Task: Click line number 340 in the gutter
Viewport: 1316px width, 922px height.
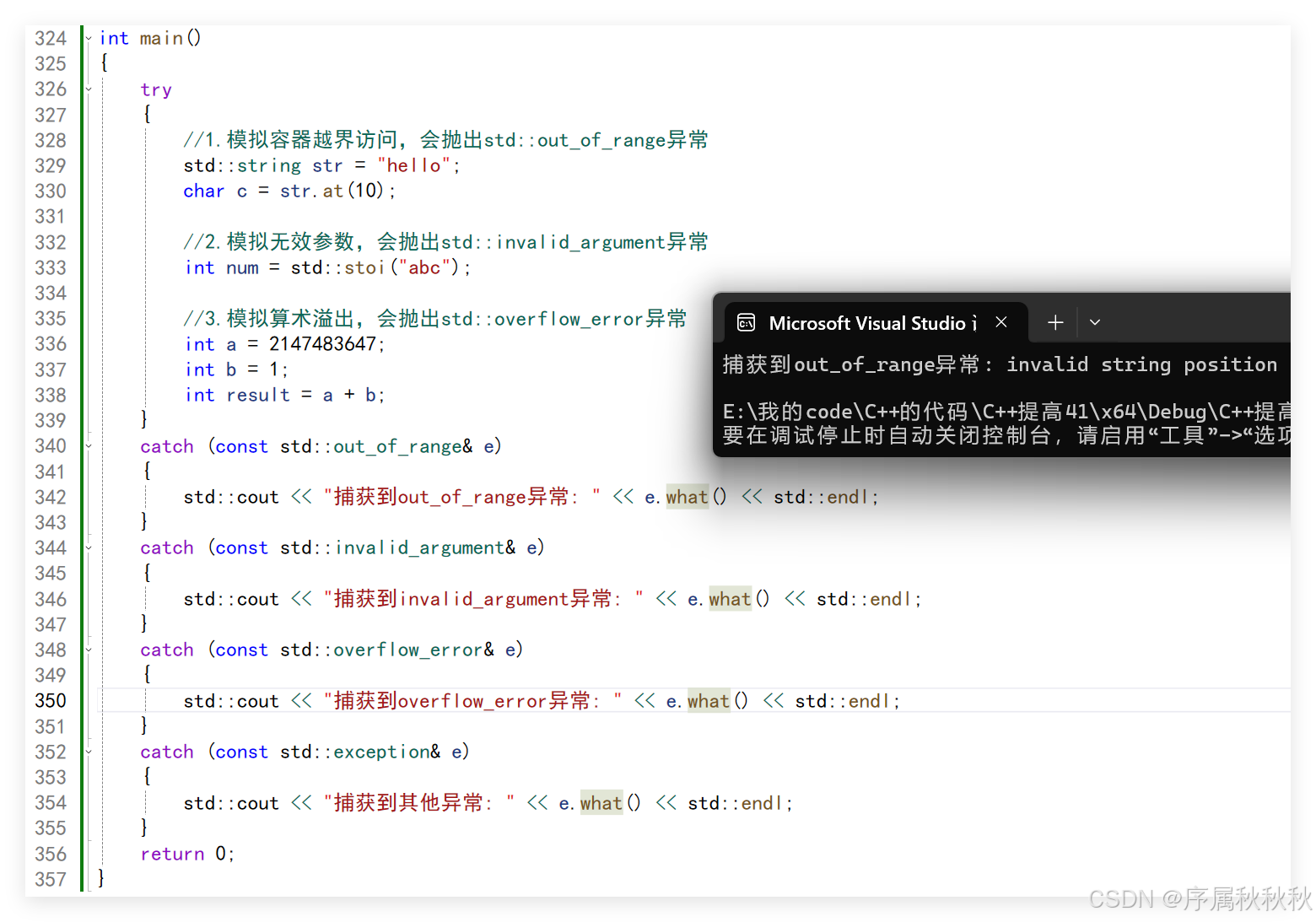Action: (51, 446)
